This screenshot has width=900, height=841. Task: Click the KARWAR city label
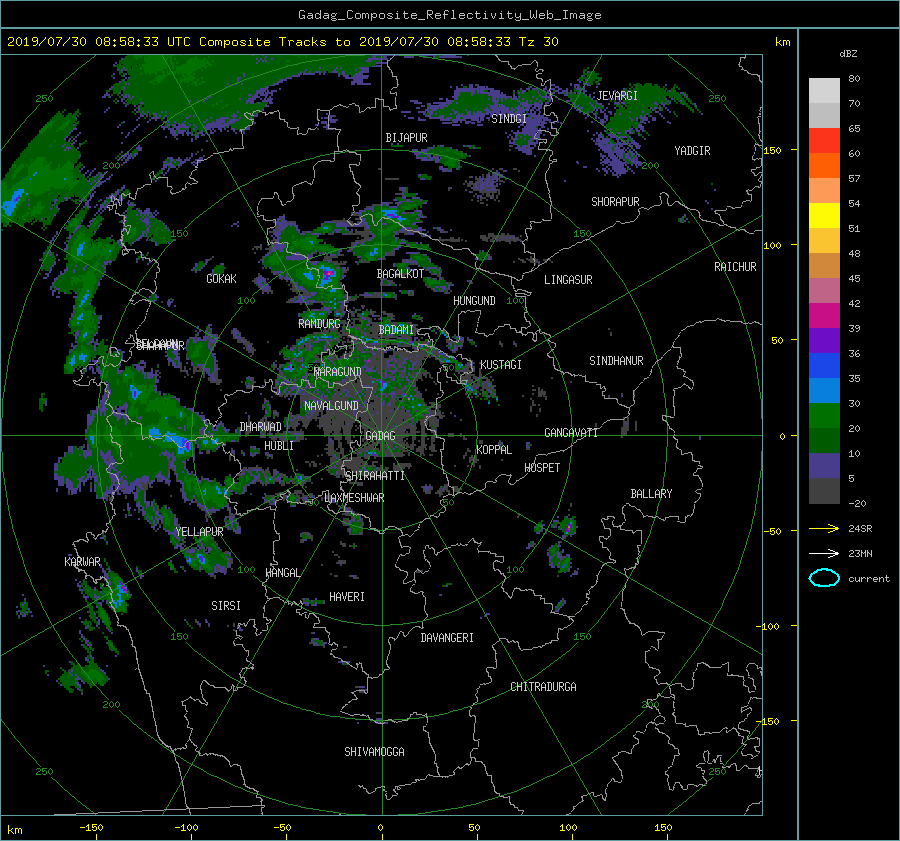(82, 562)
